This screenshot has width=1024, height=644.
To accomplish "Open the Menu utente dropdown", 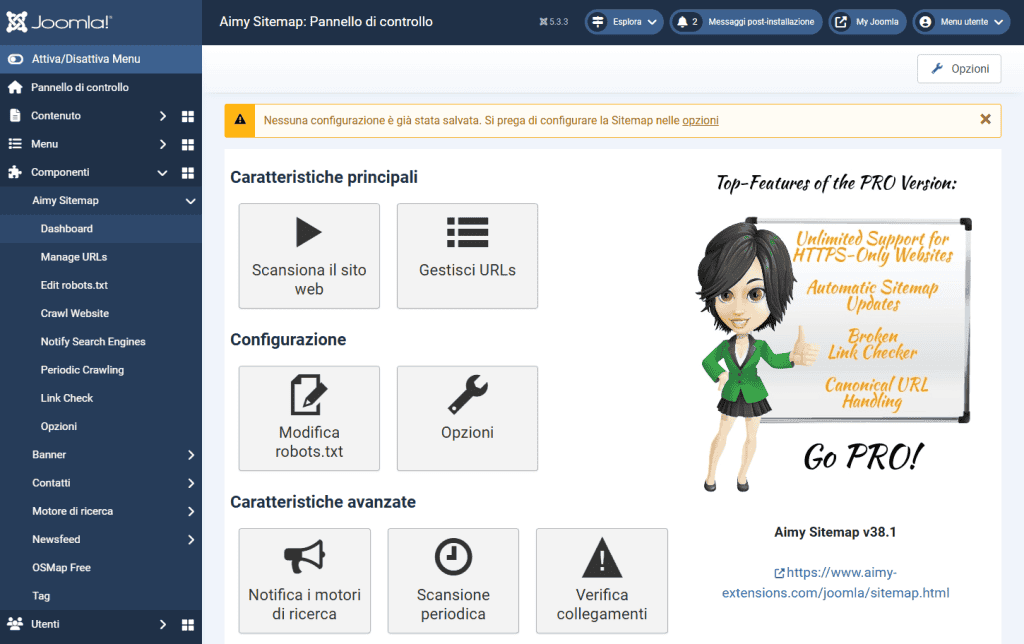I will [x=959, y=21].
